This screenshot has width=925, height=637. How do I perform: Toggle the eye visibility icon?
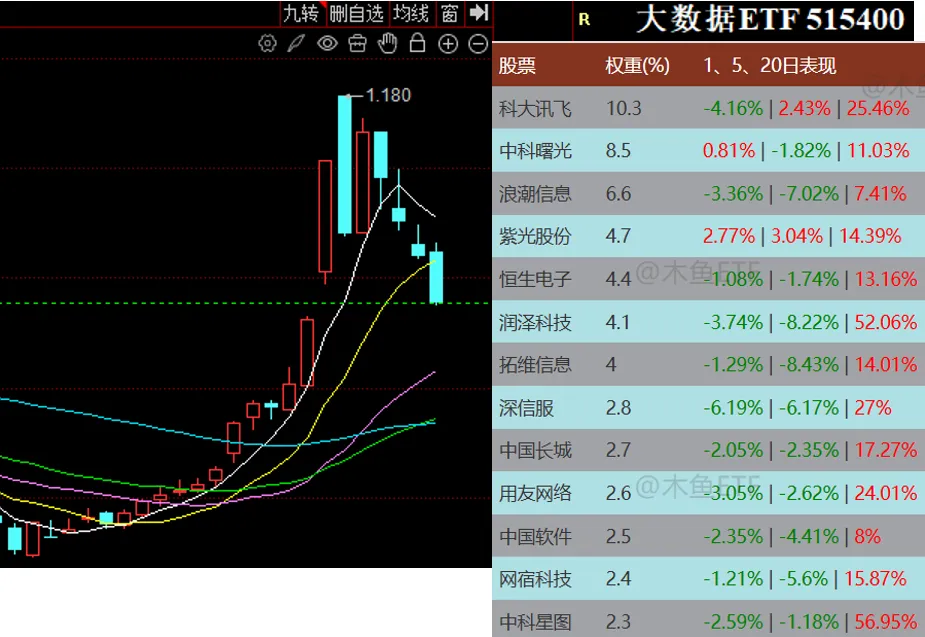[x=327, y=44]
